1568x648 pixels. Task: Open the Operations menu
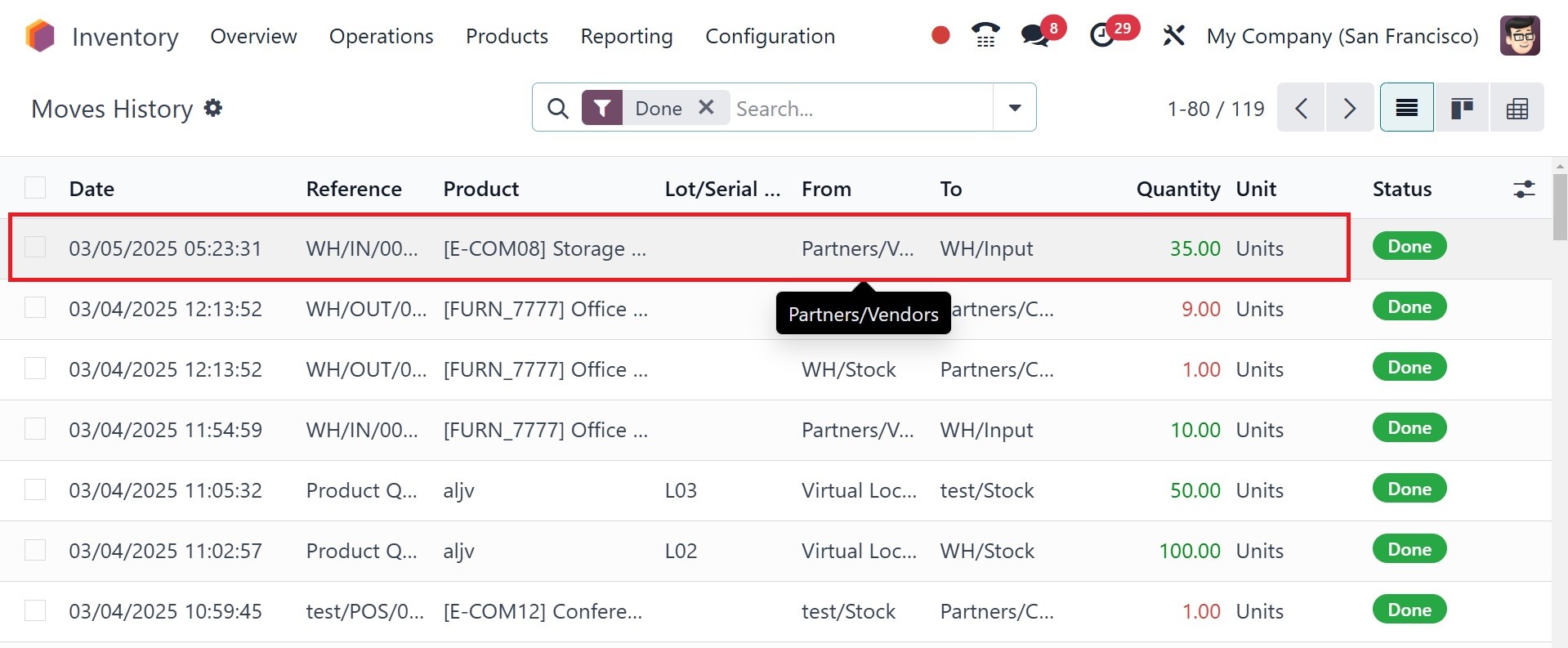pyautogui.click(x=381, y=37)
